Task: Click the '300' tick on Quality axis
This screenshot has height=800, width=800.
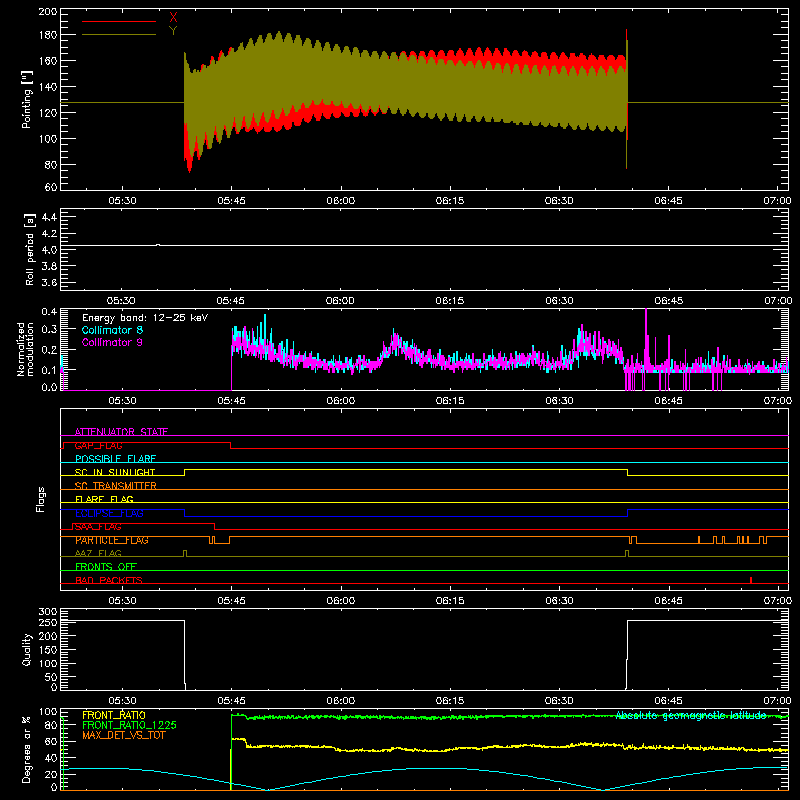Action: [x=47, y=612]
